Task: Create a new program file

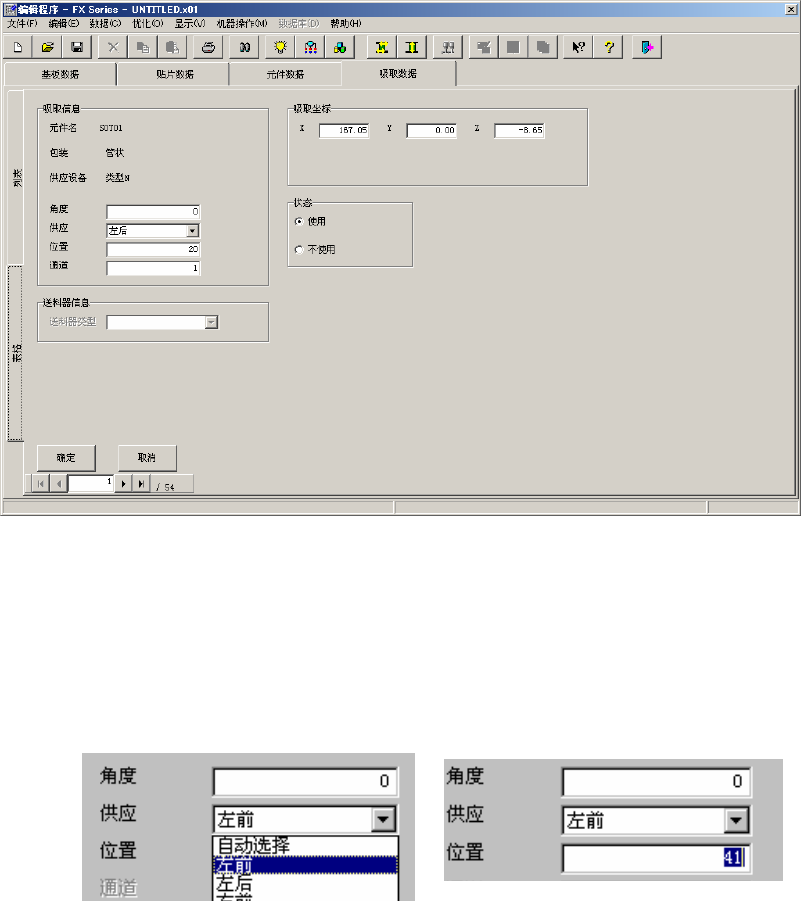Action: tap(18, 47)
